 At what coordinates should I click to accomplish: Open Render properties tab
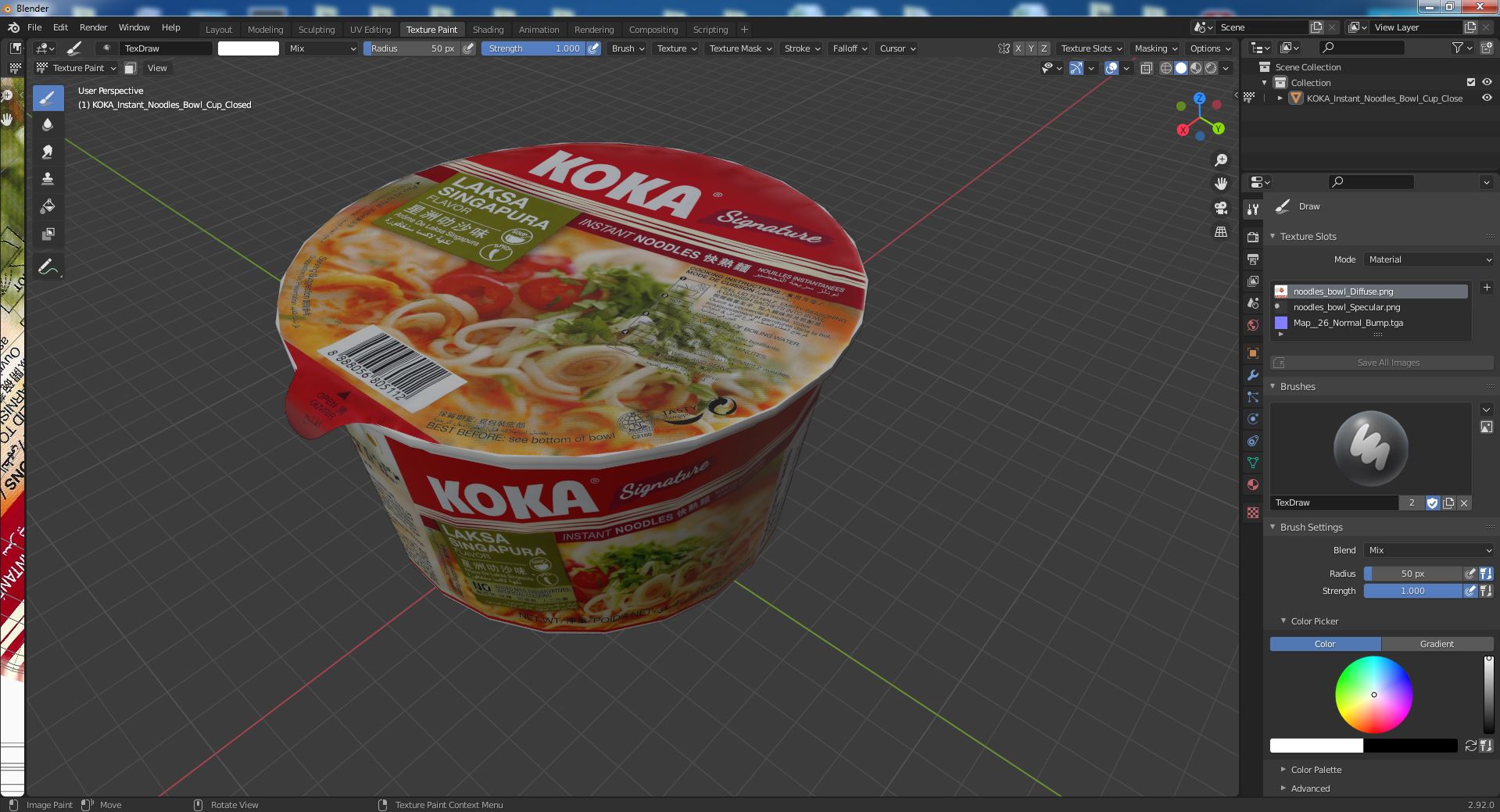(x=1253, y=237)
